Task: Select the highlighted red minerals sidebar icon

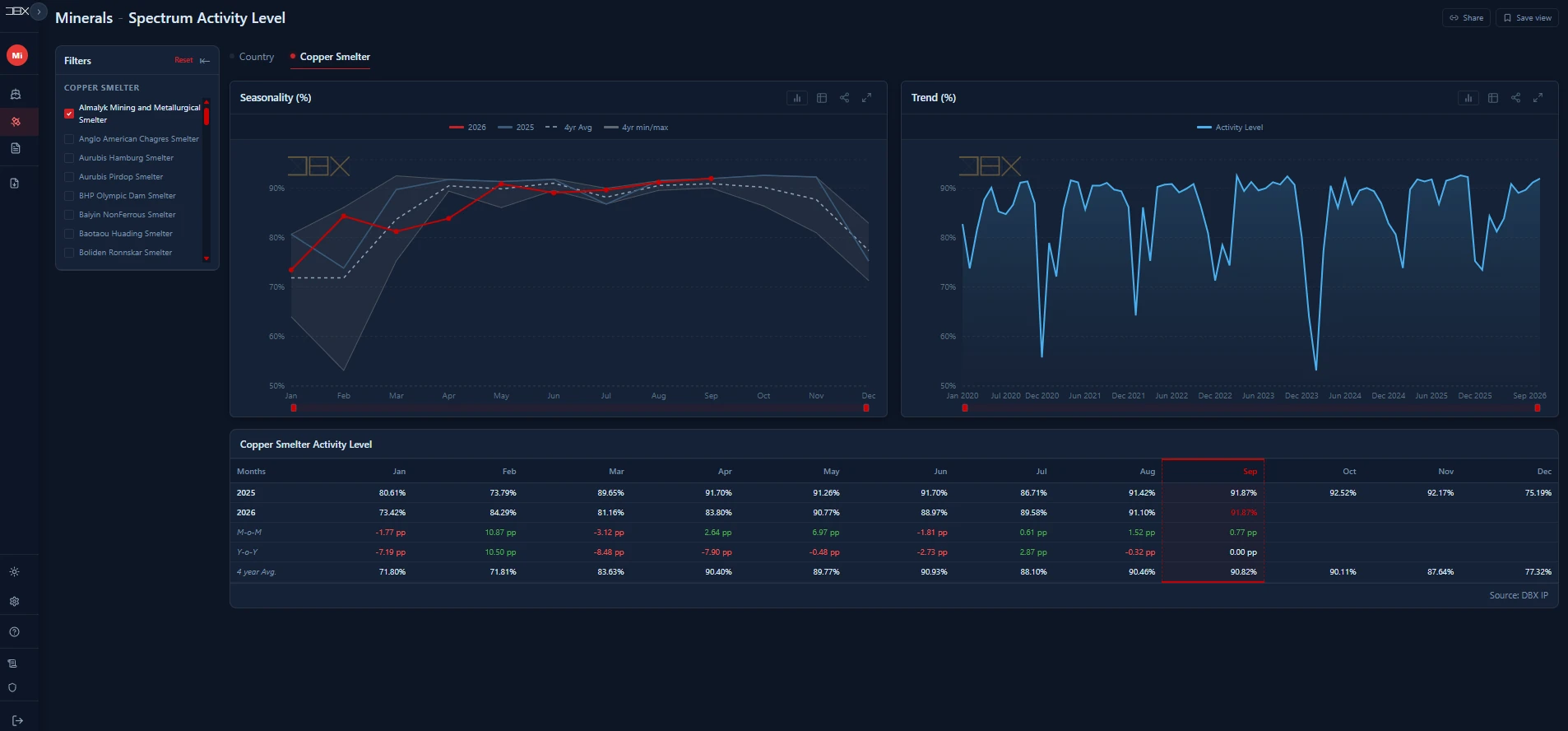Action: pos(15,122)
